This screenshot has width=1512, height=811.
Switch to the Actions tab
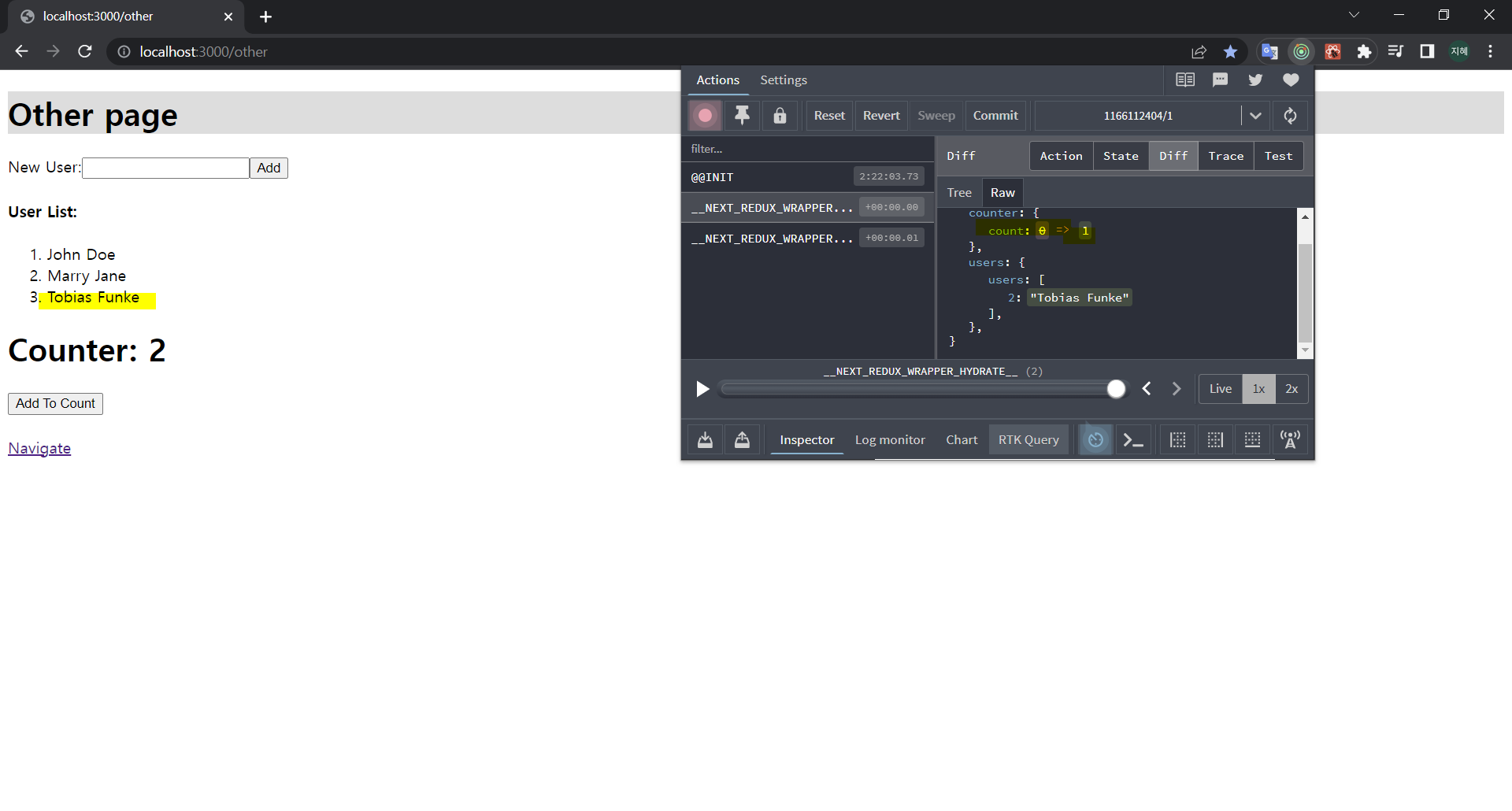tap(717, 80)
